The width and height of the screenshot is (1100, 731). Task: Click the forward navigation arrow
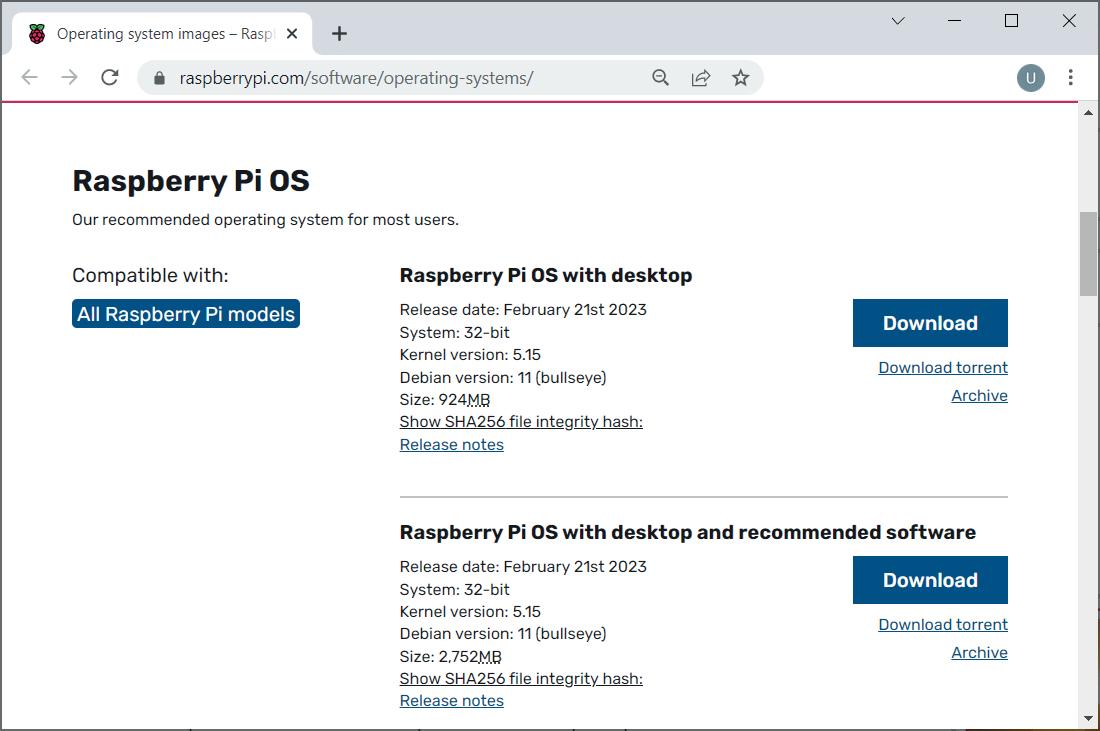pos(69,77)
